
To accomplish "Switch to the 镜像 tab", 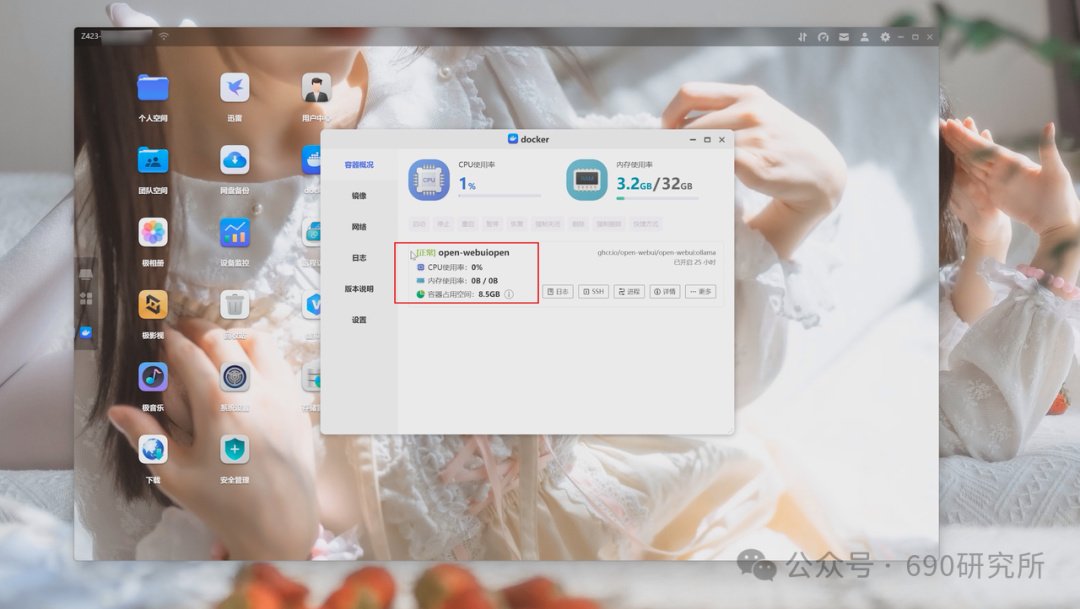I will coord(359,196).
